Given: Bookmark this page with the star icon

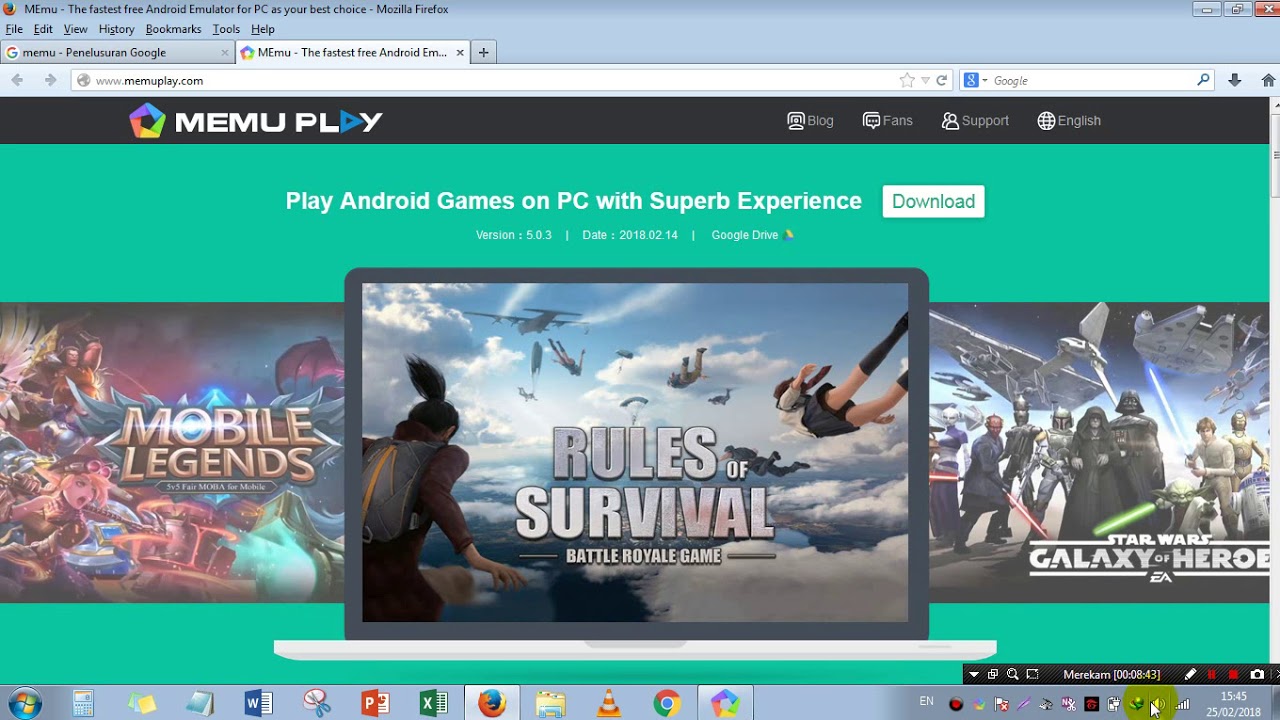Looking at the screenshot, I should tap(907, 80).
